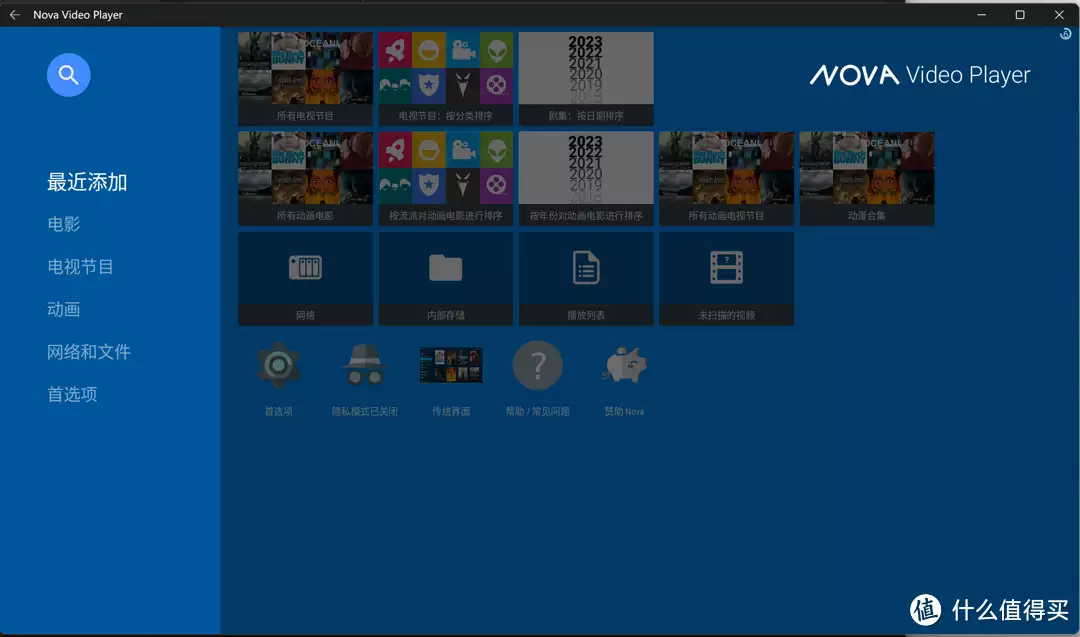Choose 动画 from the sidebar menu
Viewport: 1080px width, 637px height.
click(x=63, y=309)
